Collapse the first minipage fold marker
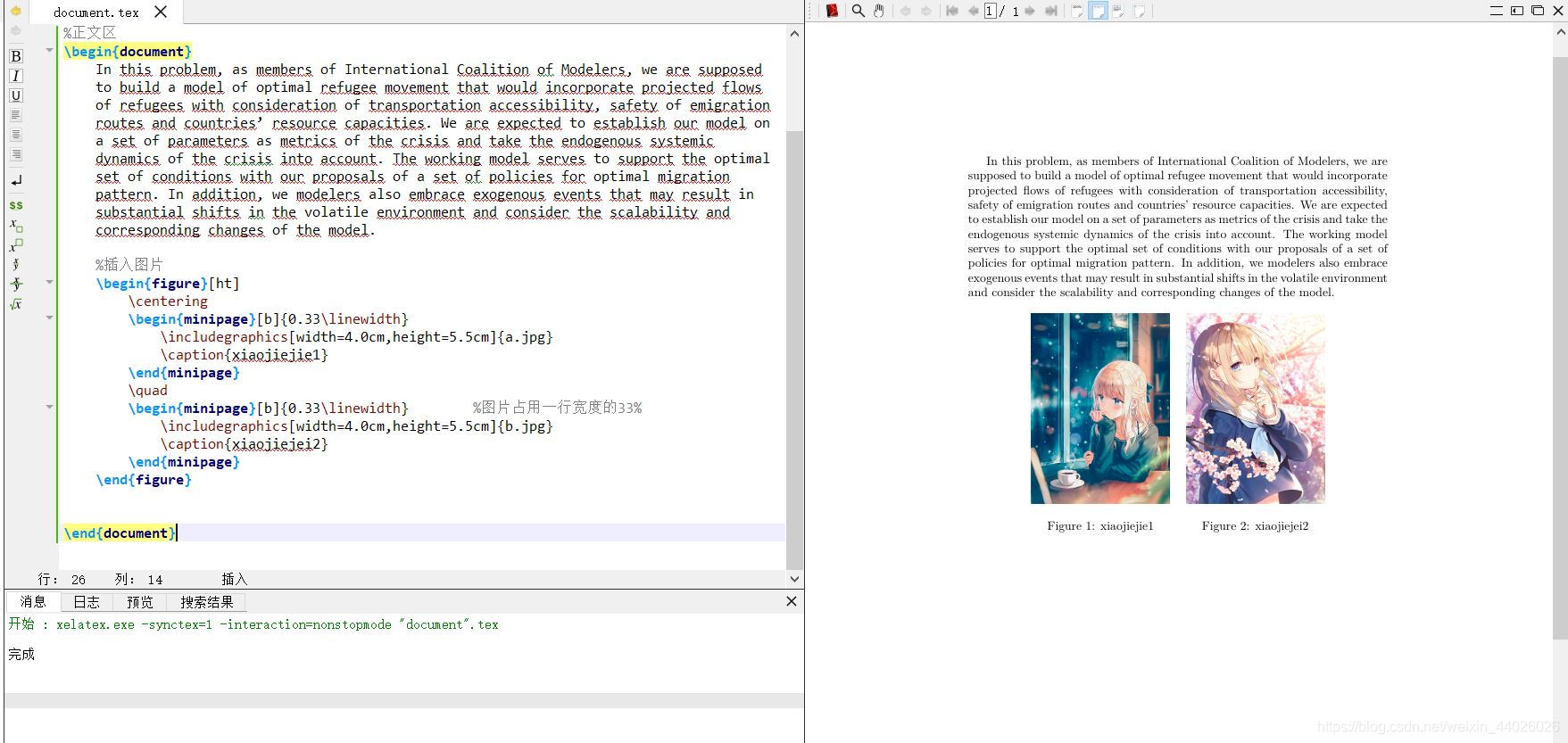Screen dimensions: 1568x743 click(x=50, y=318)
